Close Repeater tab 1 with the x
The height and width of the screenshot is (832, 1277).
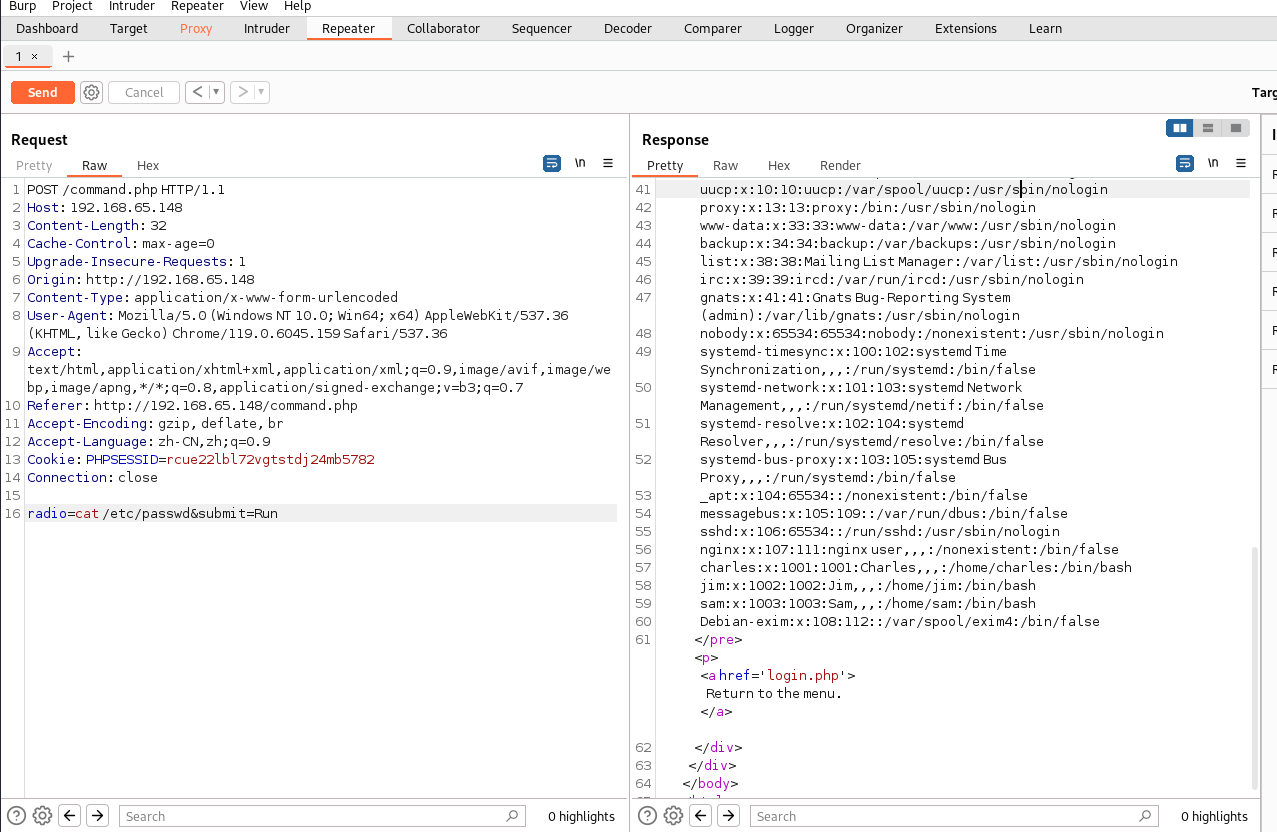(x=34, y=57)
